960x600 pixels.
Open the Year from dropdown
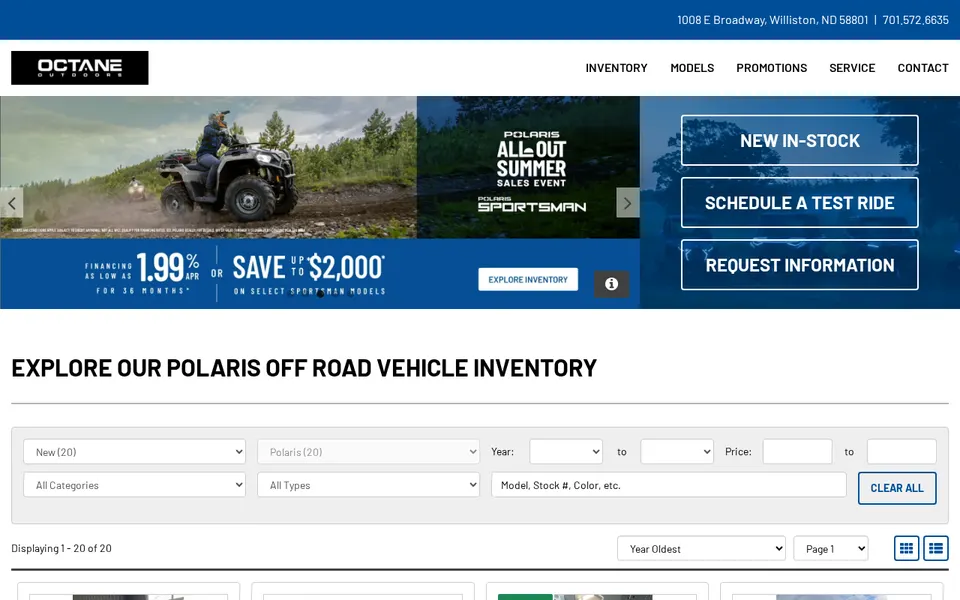coord(566,452)
